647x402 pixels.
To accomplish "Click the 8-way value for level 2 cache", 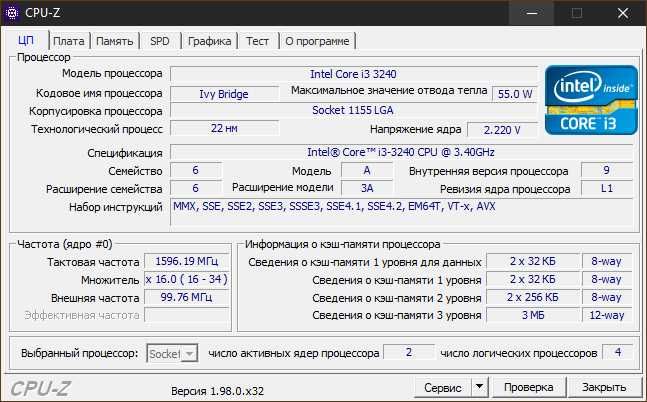I will pos(607,297).
